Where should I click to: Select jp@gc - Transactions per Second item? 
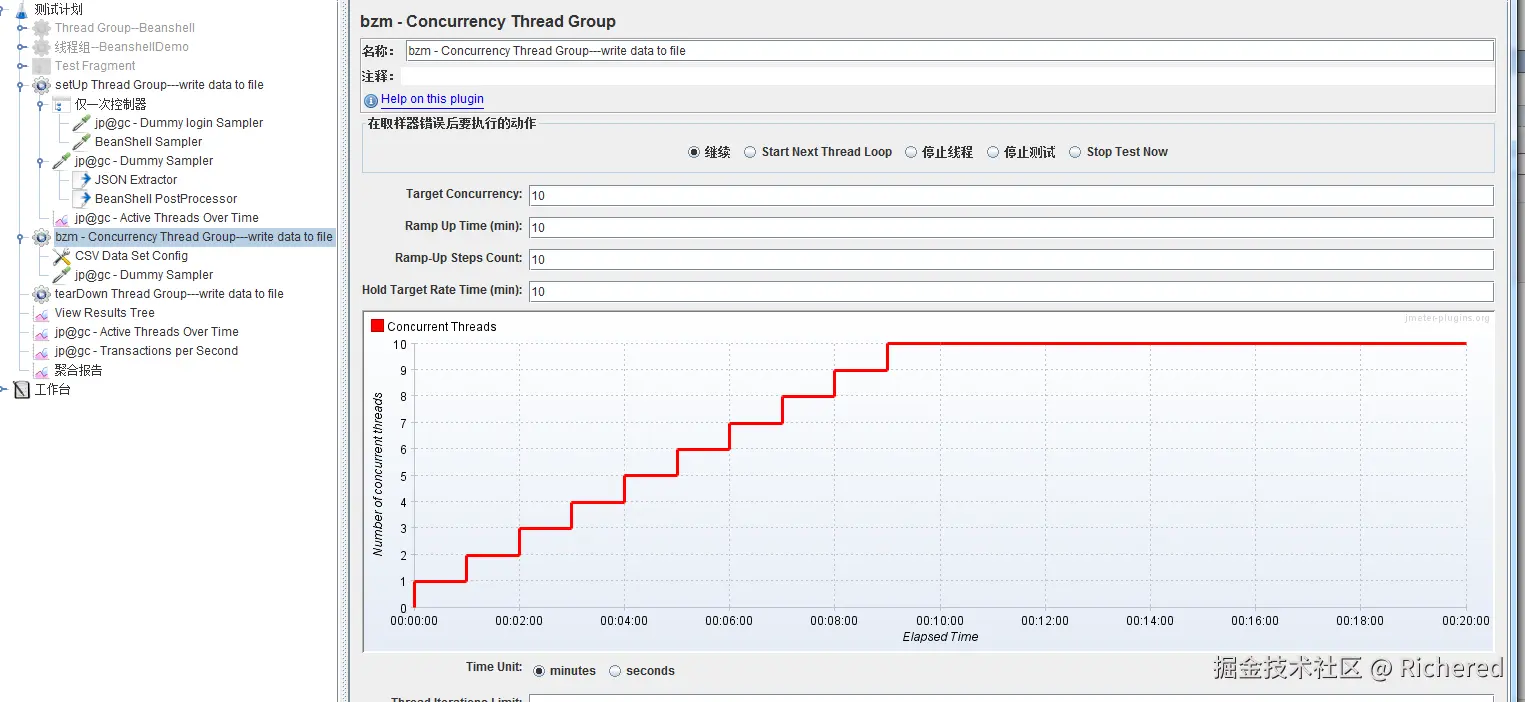[x=146, y=351]
